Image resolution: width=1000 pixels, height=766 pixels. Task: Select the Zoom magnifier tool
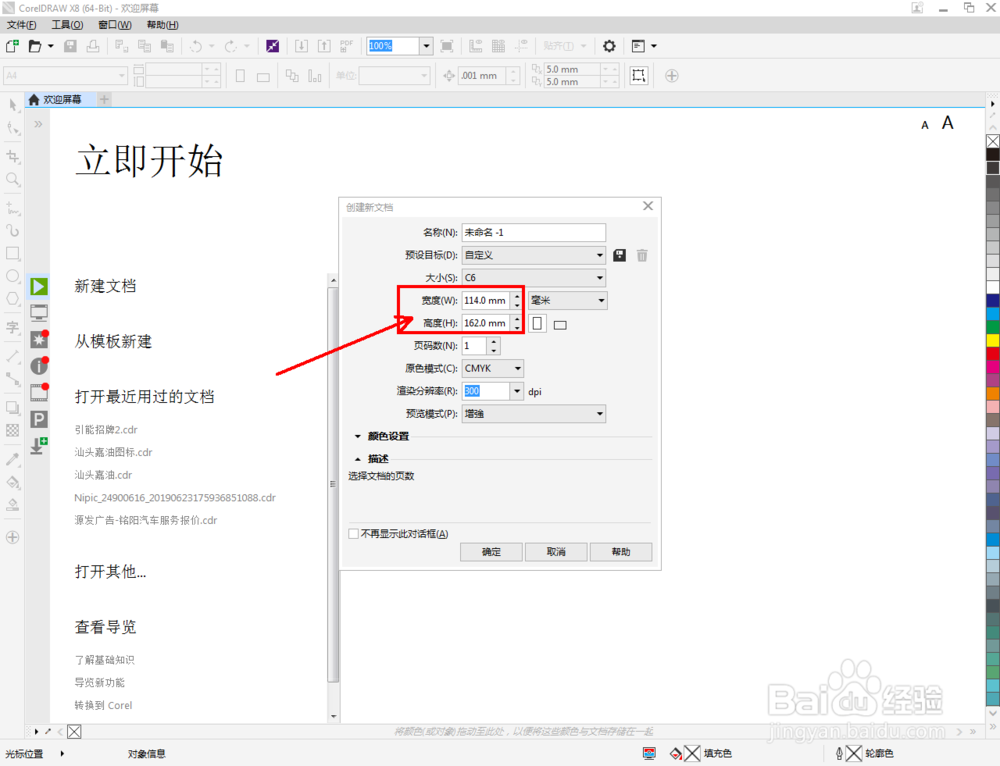point(12,180)
